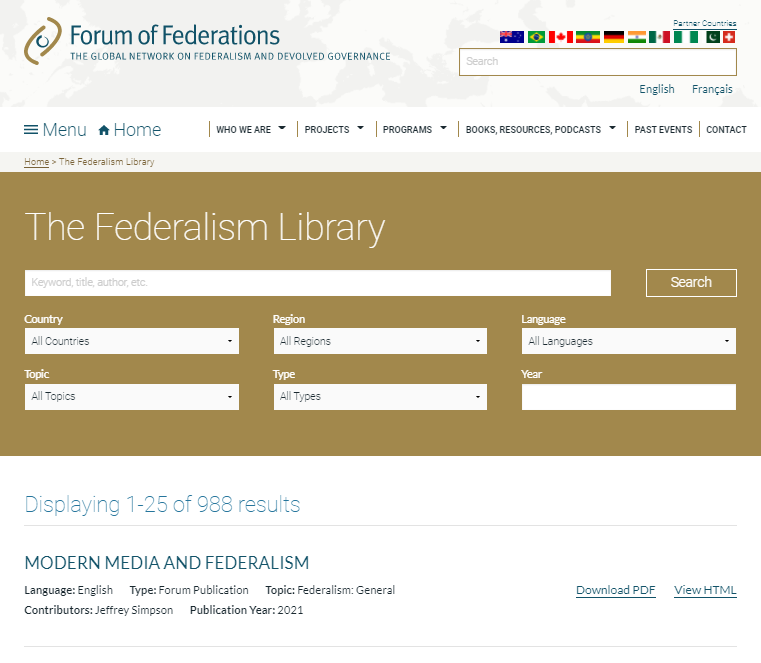Click the Who We Are dropdown arrow
761x663 pixels.
click(282, 128)
